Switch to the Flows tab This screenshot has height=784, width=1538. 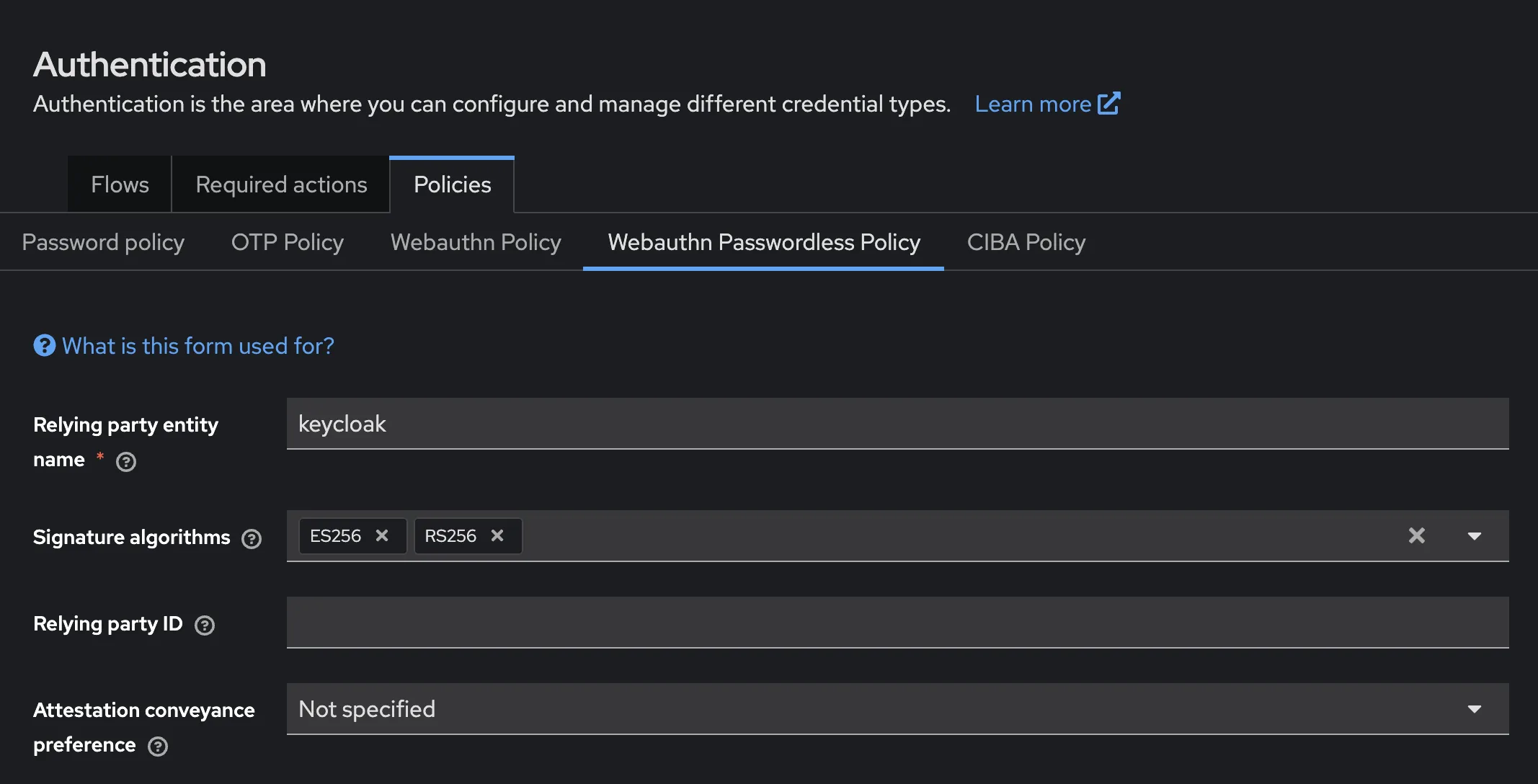[119, 184]
